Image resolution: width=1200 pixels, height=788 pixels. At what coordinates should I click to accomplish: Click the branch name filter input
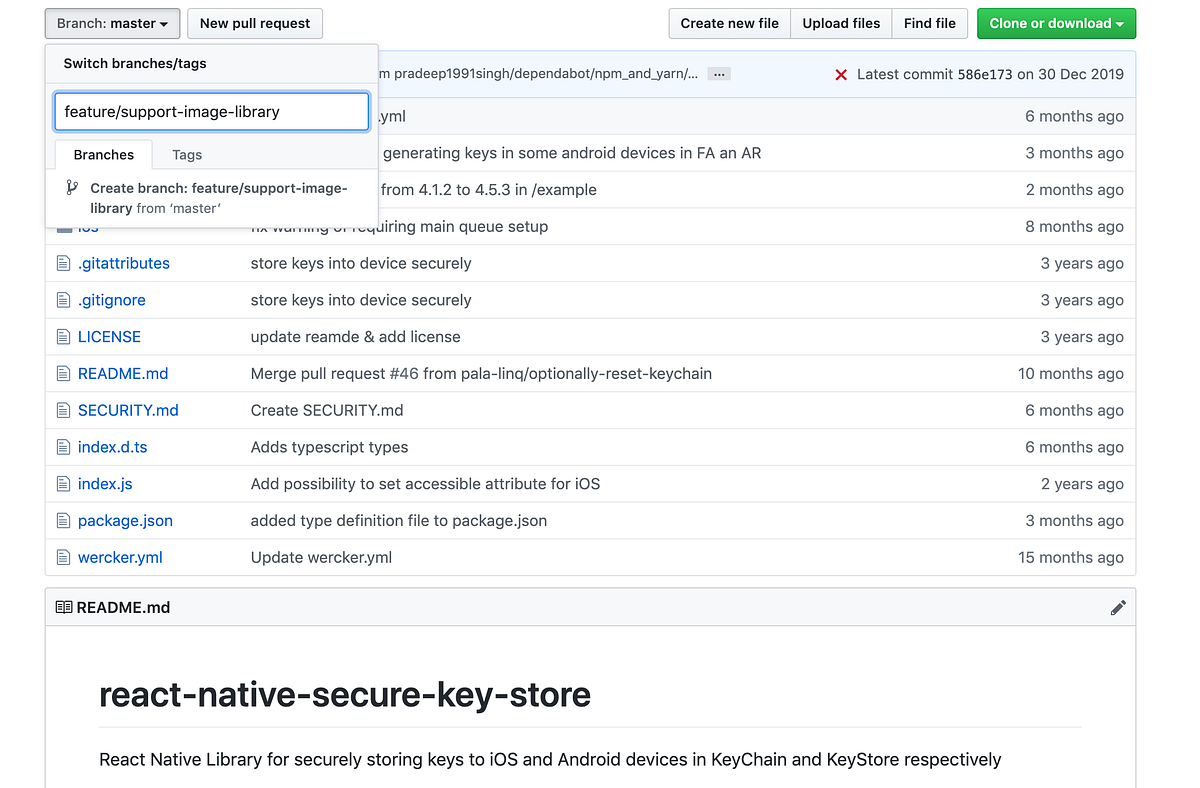pos(212,112)
